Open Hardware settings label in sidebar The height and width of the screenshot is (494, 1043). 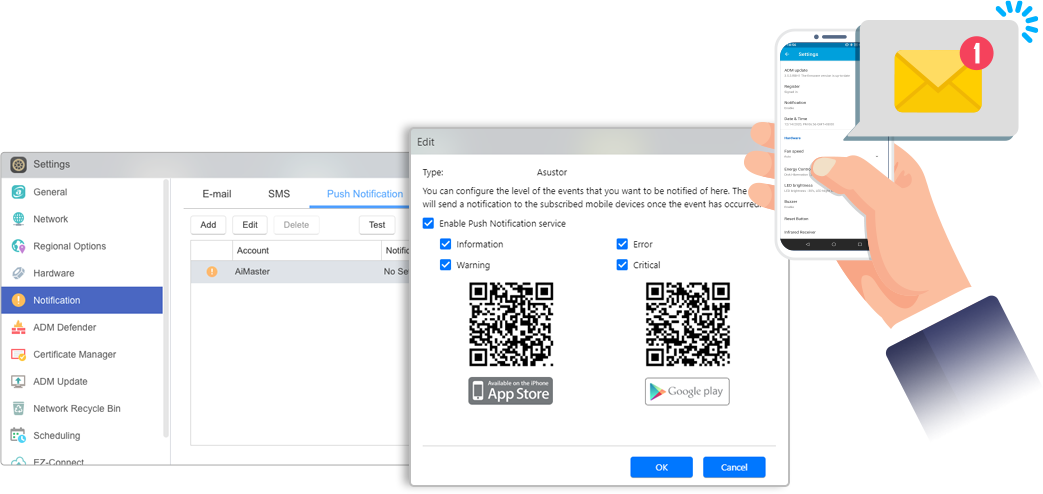pyautogui.click(x=54, y=273)
